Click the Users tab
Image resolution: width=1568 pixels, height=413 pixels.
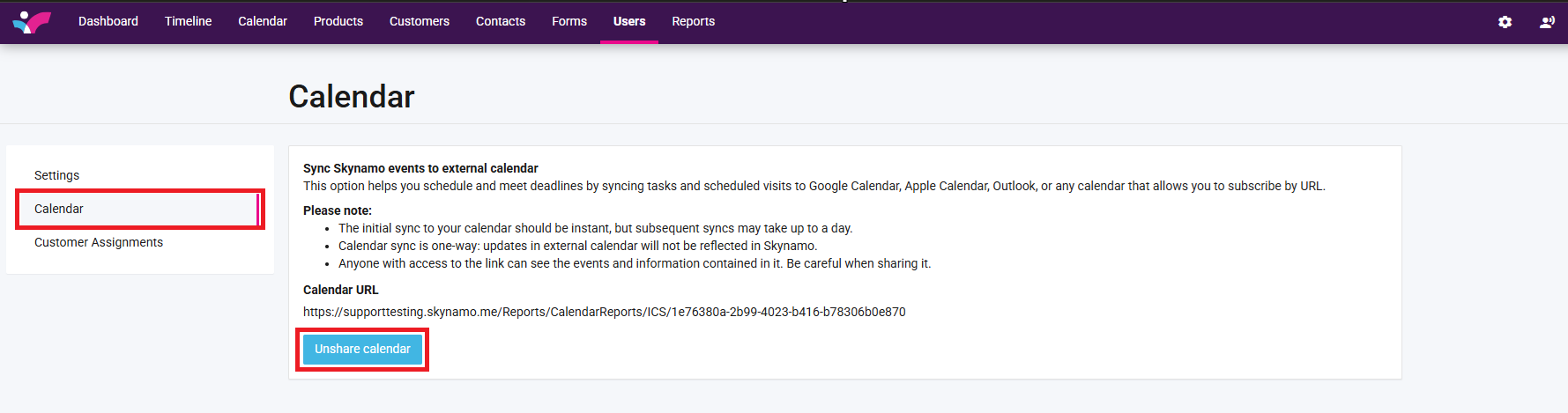coord(628,21)
